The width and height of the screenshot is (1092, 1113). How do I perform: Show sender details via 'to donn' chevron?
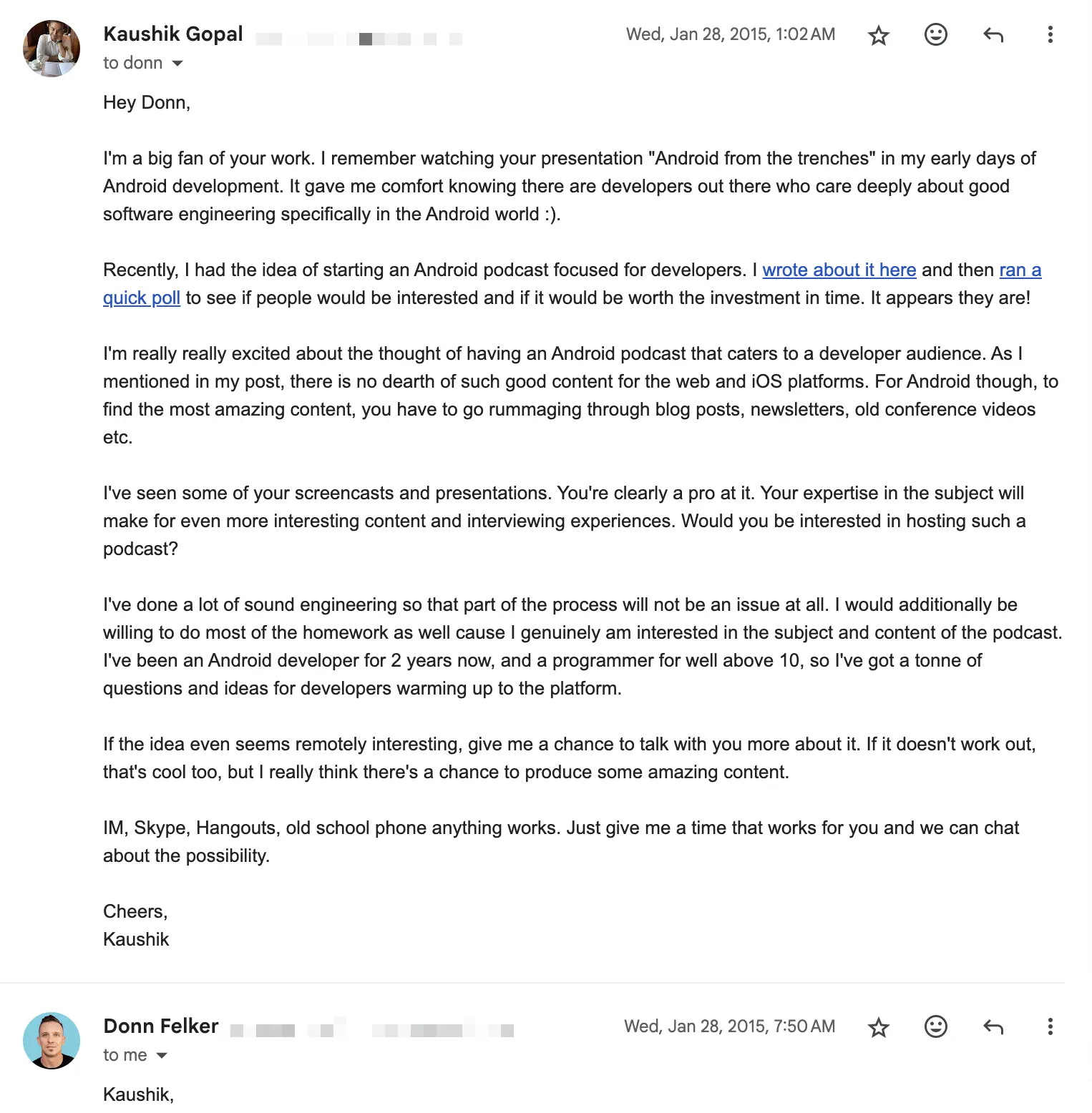coord(177,64)
